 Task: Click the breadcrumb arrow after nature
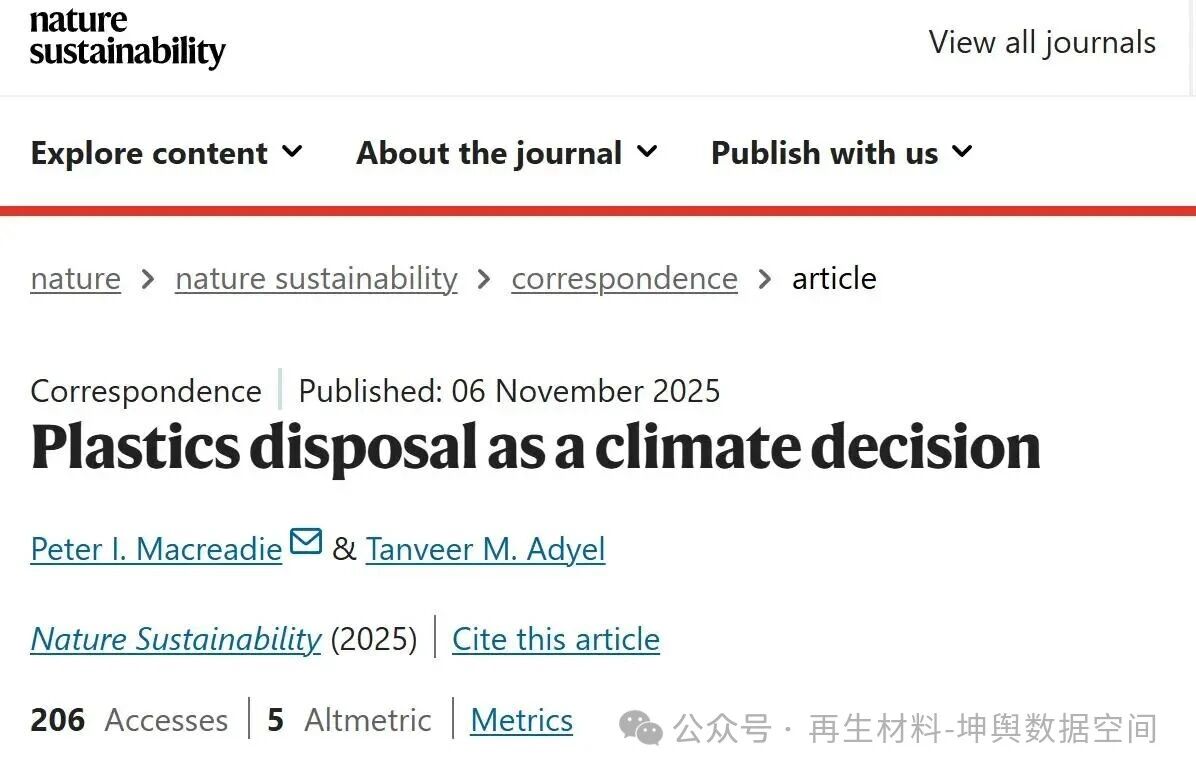point(146,279)
